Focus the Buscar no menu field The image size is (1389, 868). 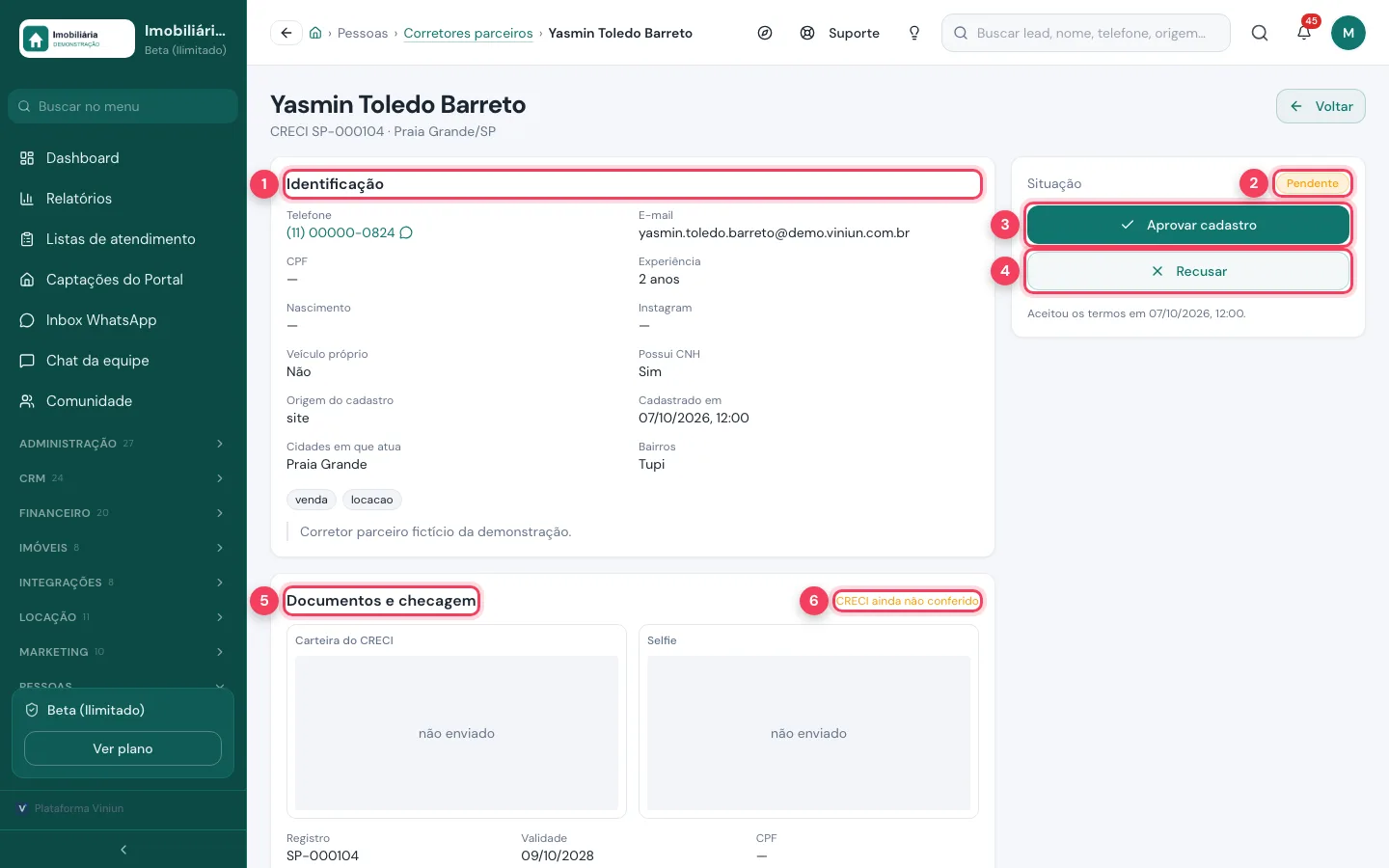(x=123, y=106)
